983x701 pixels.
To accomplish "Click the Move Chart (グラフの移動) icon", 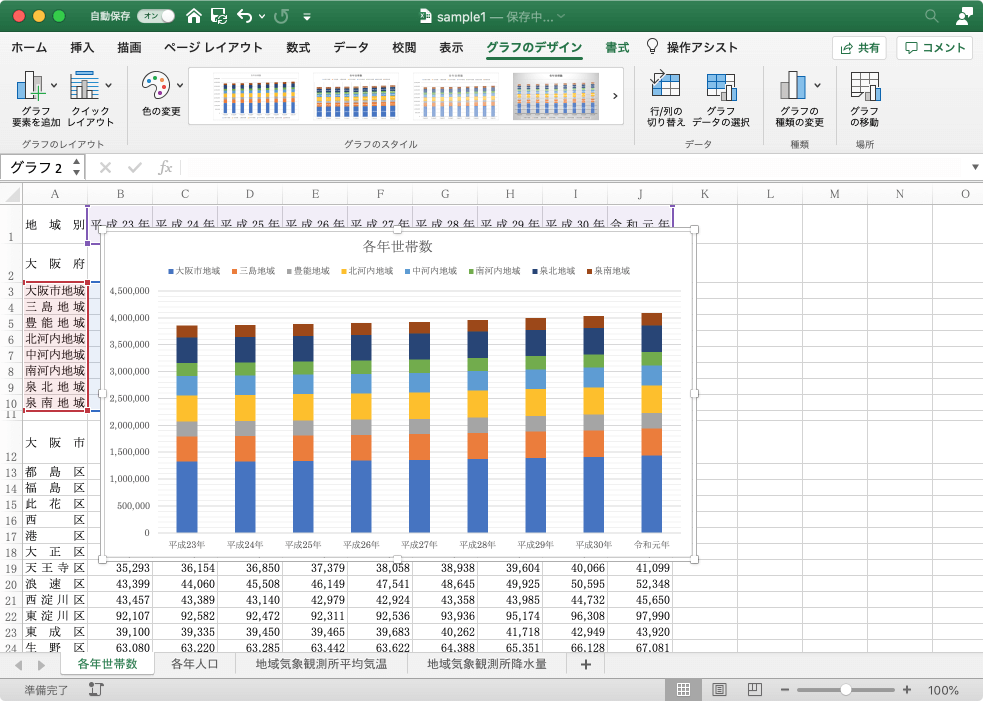I will 864,87.
